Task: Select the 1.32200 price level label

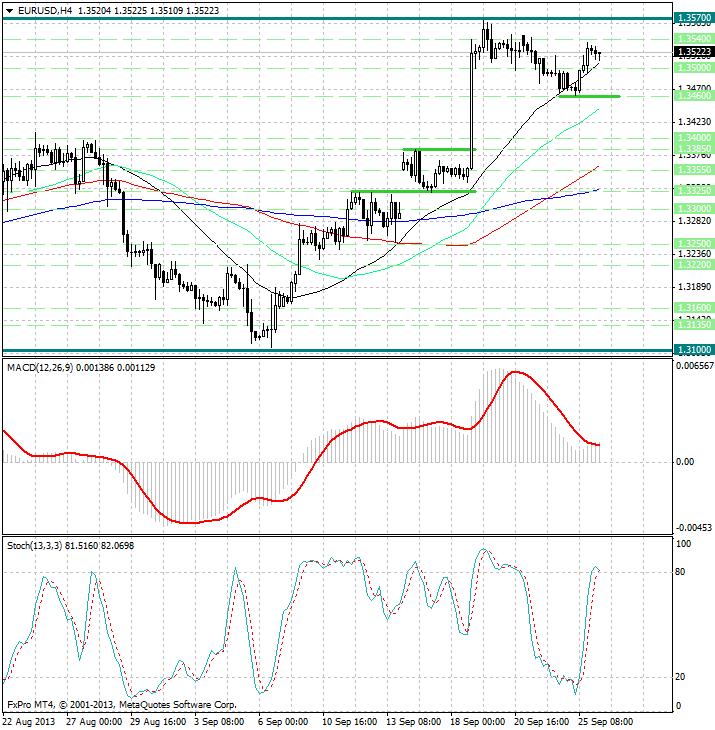Action: point(694,265)
